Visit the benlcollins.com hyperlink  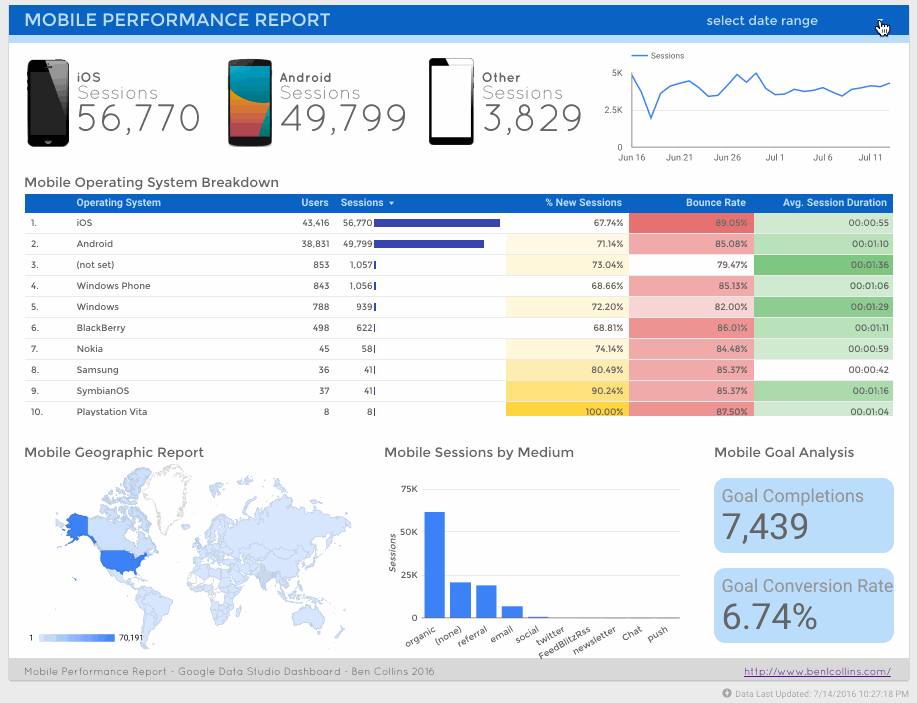(818, 671)
